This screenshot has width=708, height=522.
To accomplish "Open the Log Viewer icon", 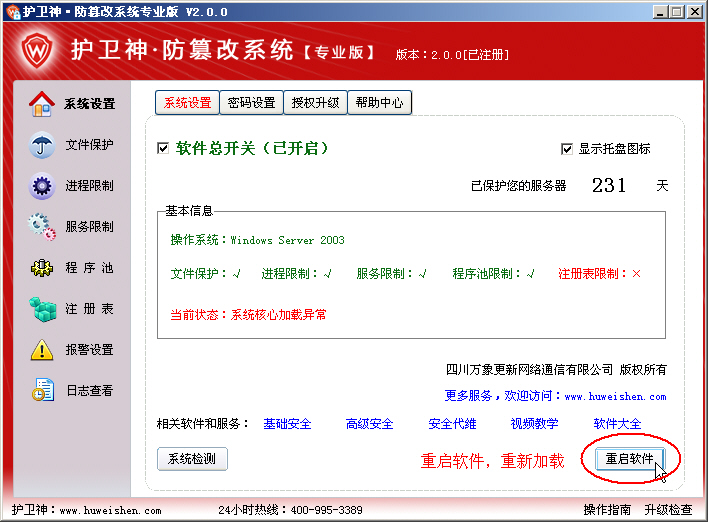I will 41,391.
